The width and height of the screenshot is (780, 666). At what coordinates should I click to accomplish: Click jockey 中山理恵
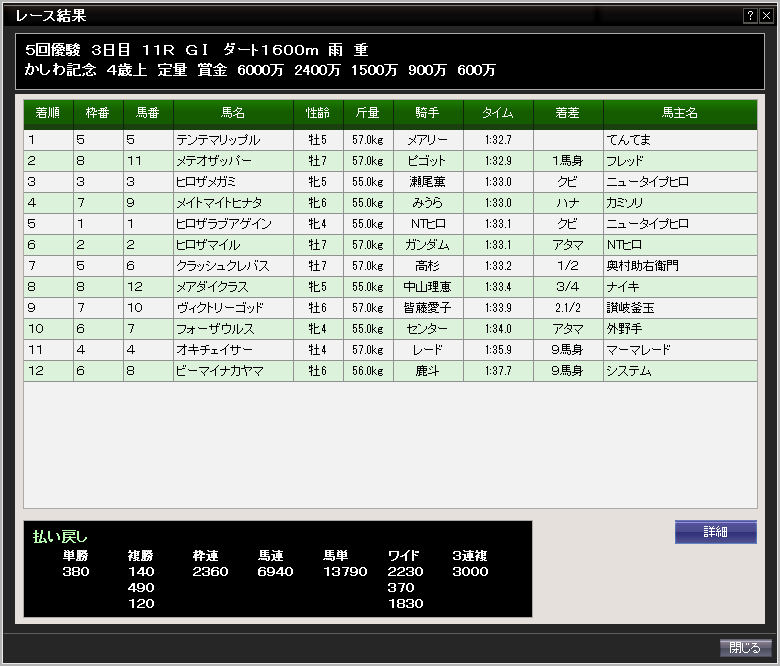click(x=427, y=287)
